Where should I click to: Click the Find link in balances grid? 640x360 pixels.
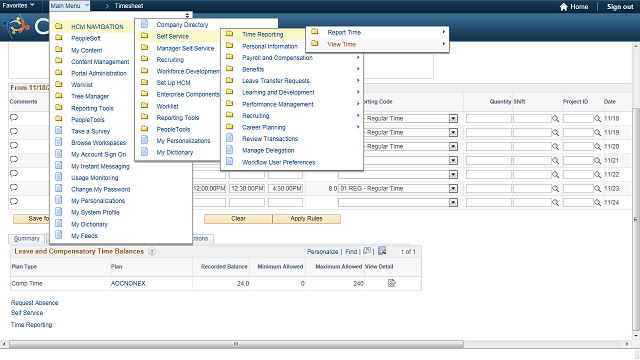351,252
